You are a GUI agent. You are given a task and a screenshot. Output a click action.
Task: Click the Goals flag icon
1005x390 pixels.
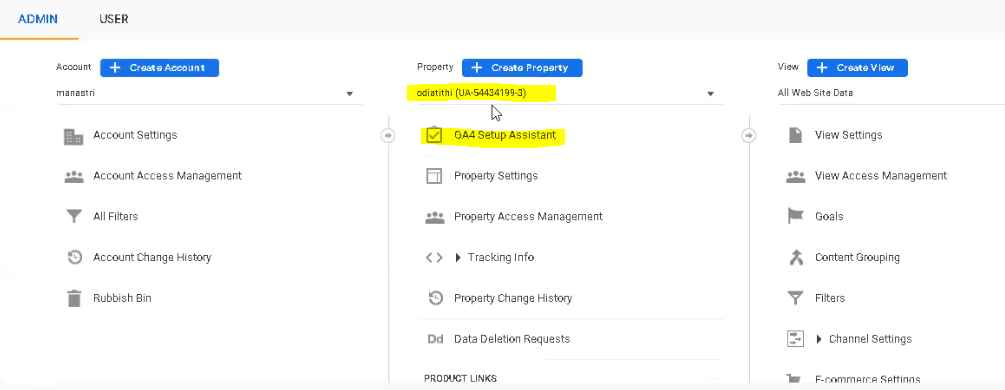pyautogui.click(x=795, y=217)
